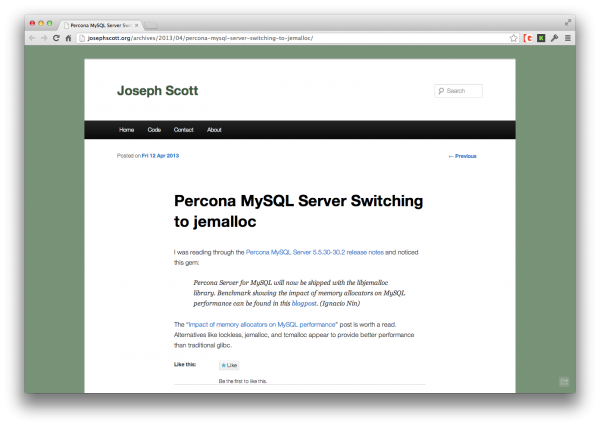Reload the page with the refresh icon
The width and height of the screenshot is (600, 427).
point(56,38)
